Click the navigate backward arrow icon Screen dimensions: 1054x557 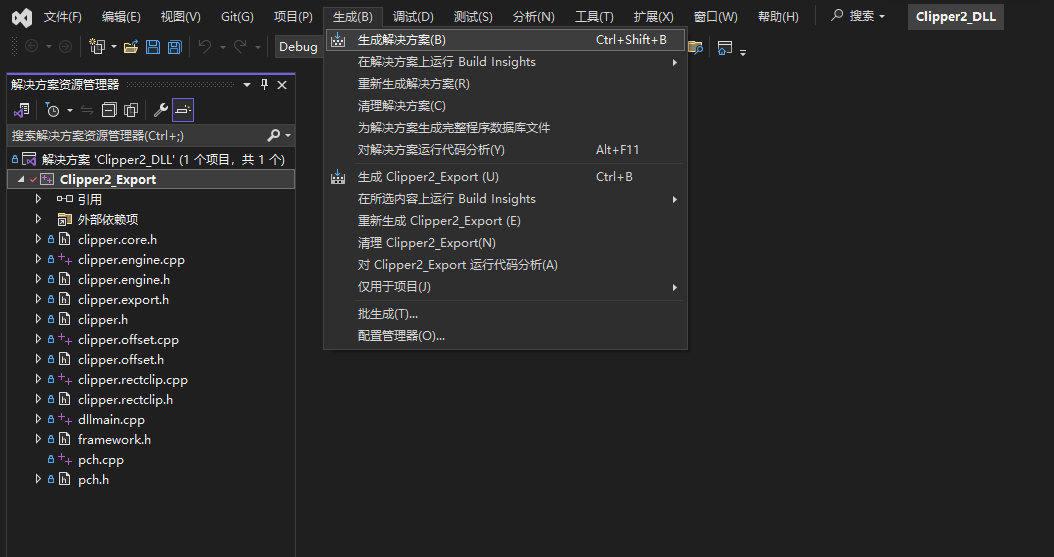coord(31,46)
